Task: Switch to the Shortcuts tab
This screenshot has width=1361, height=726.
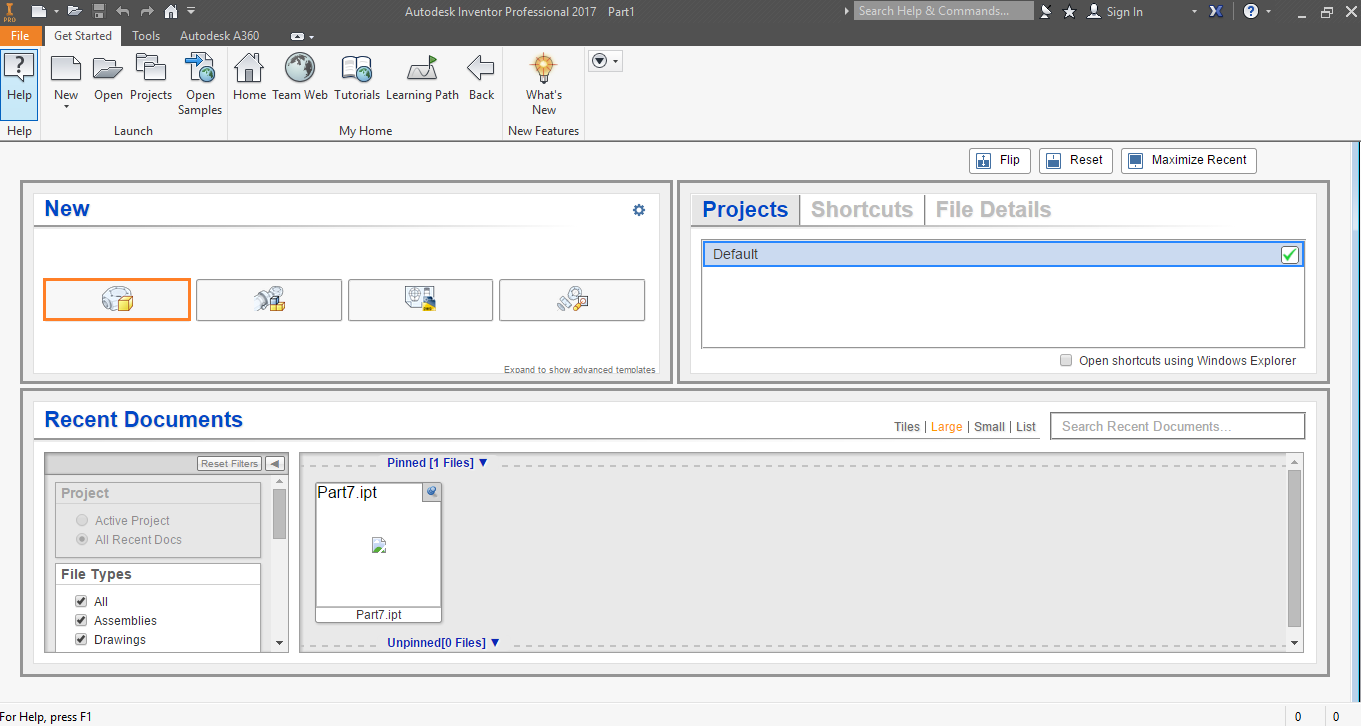Action: tap(862, 210)
